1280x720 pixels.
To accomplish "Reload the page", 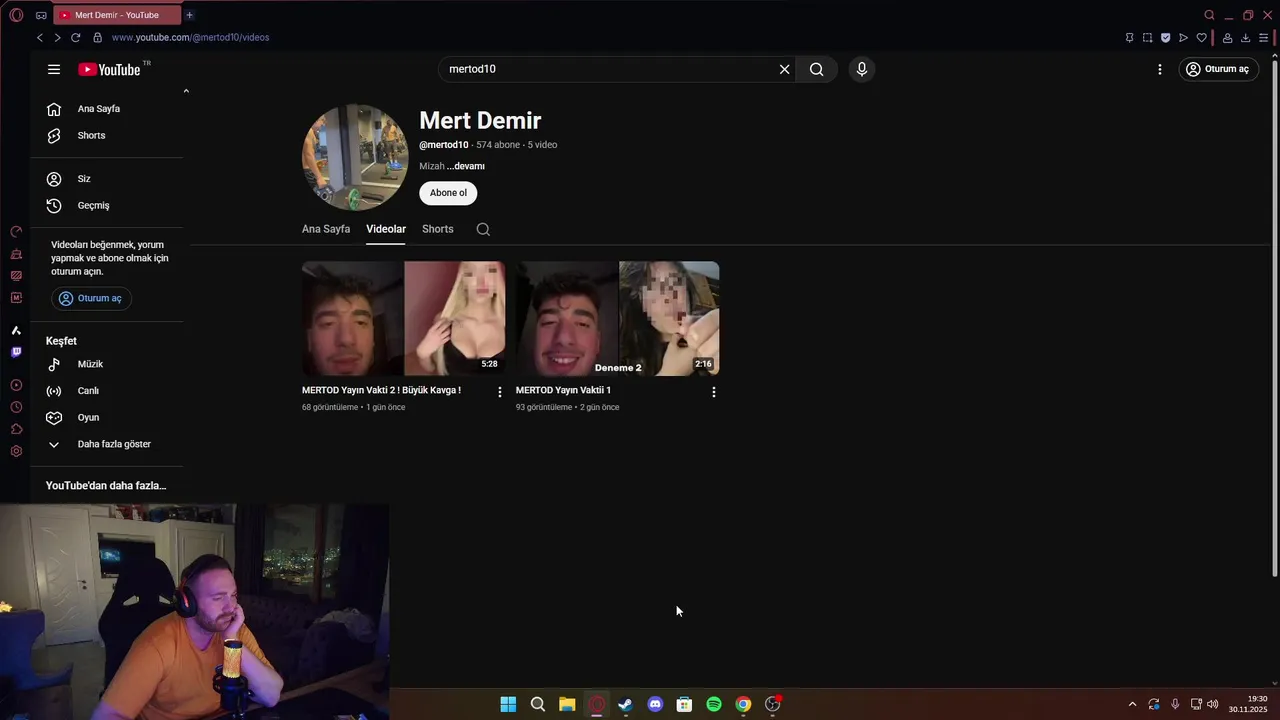I will point(75,37).
